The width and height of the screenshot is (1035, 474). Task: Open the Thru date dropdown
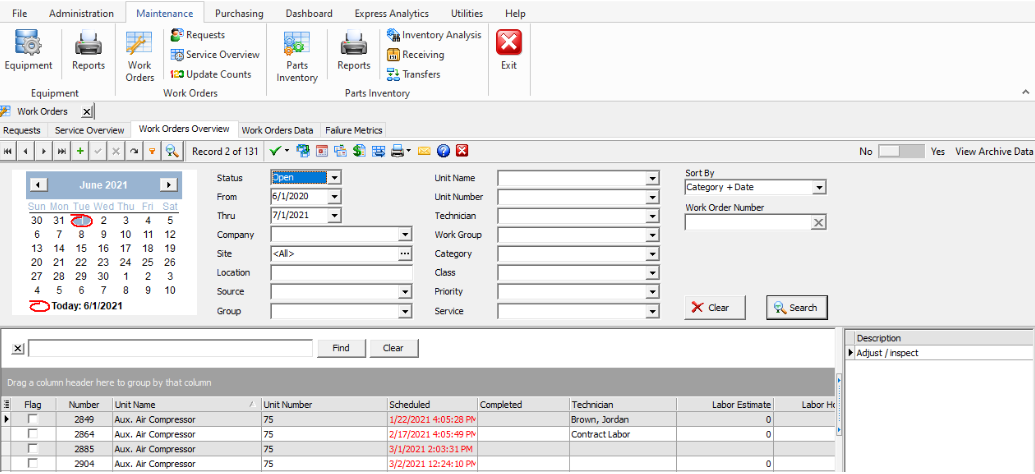click(334, 216)
